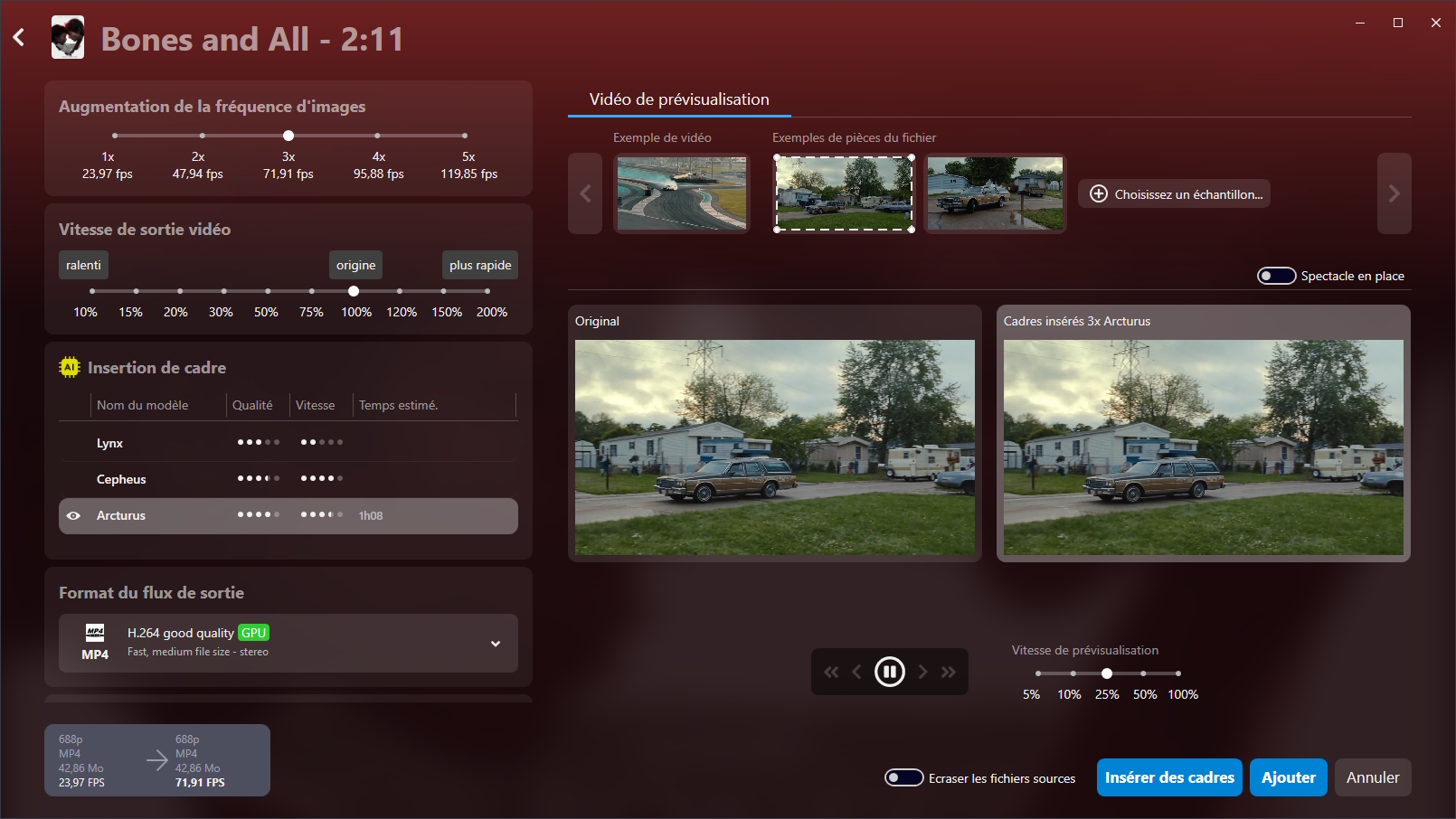Show next sample thumbnails with the right chevron
The height and width of the screenshot is (819, 1456).
click(x=1395, y=193)
